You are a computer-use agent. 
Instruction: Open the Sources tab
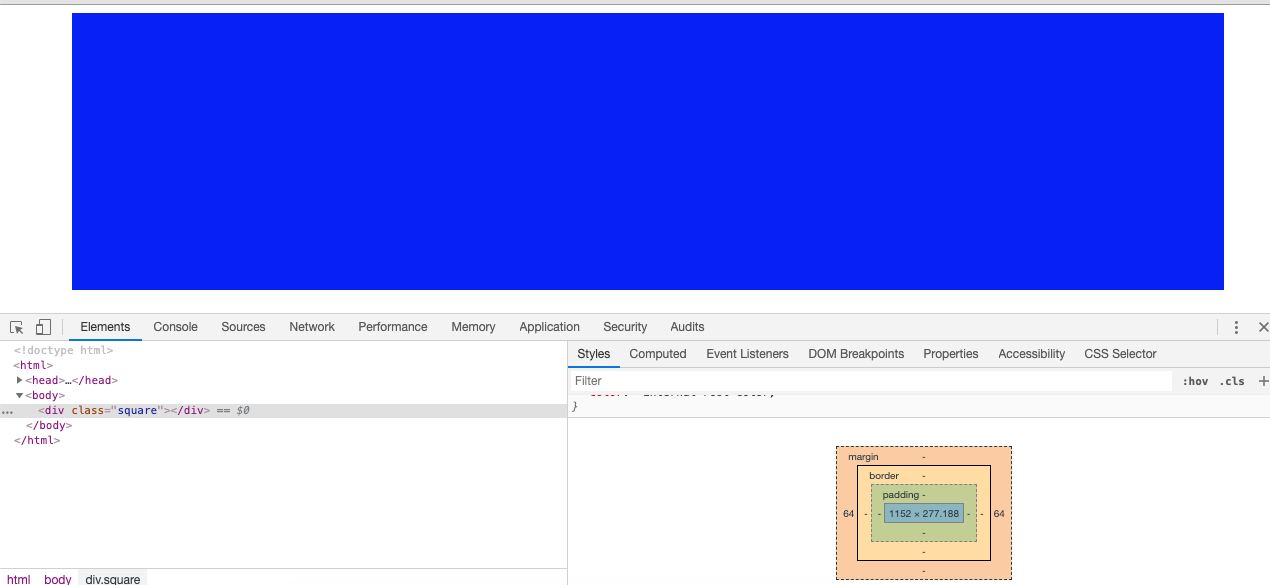click(243, 327)
